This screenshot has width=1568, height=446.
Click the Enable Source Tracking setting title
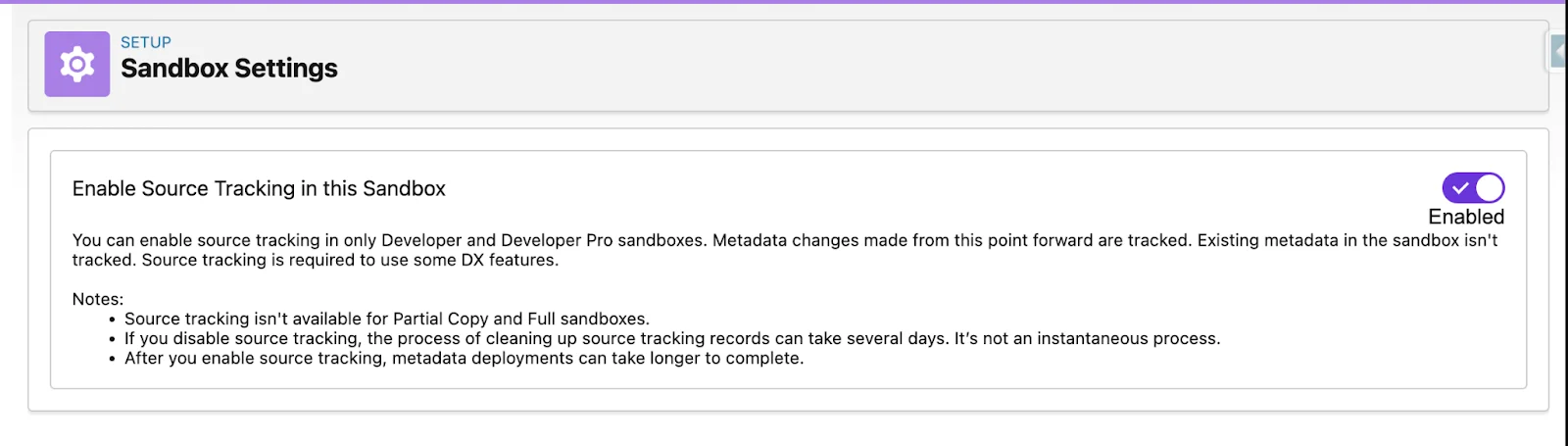[x=259, y=188]
